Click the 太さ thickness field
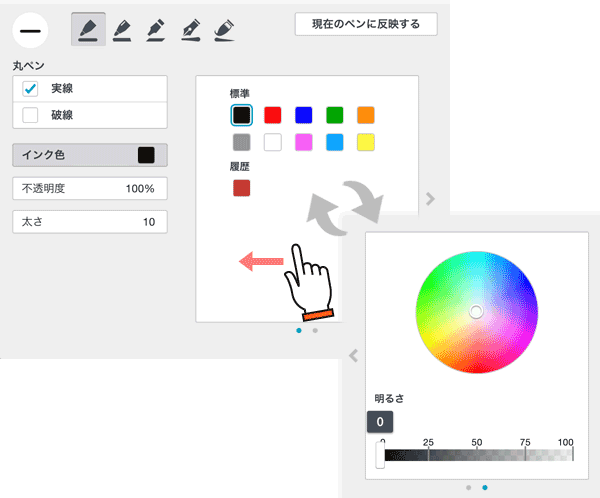Screen dimensions: 600x498 pos(89,221)
